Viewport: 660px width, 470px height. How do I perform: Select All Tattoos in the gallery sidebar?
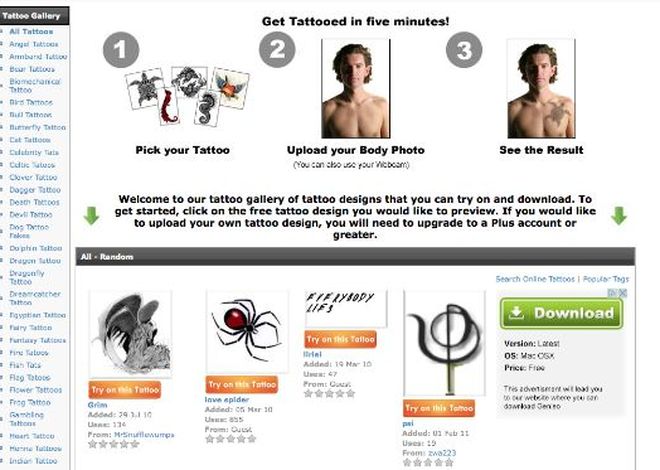click(31, 32)
